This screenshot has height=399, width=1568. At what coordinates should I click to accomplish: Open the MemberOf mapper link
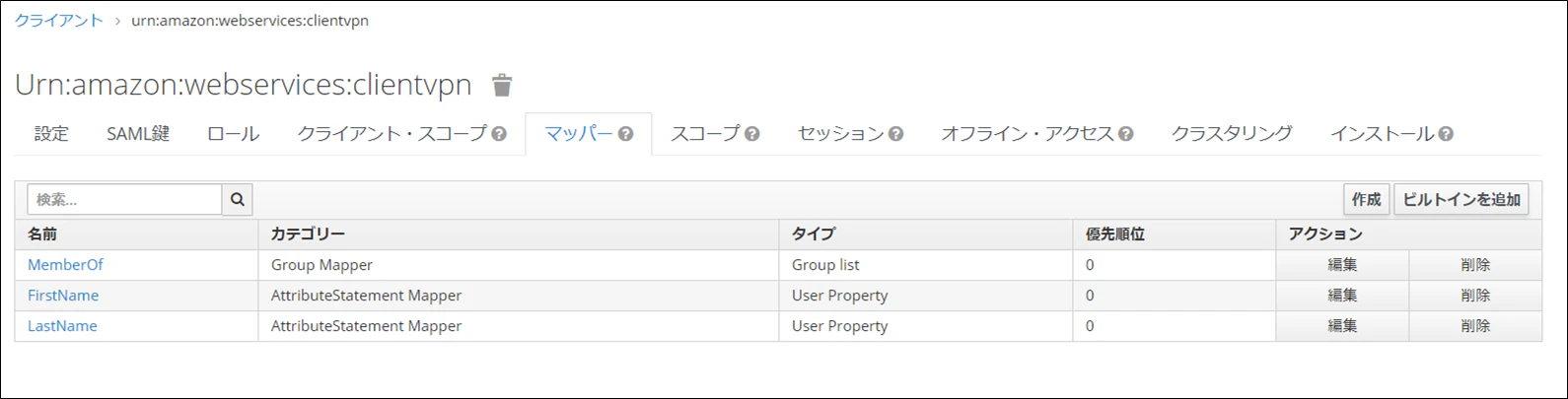(65, 265)
